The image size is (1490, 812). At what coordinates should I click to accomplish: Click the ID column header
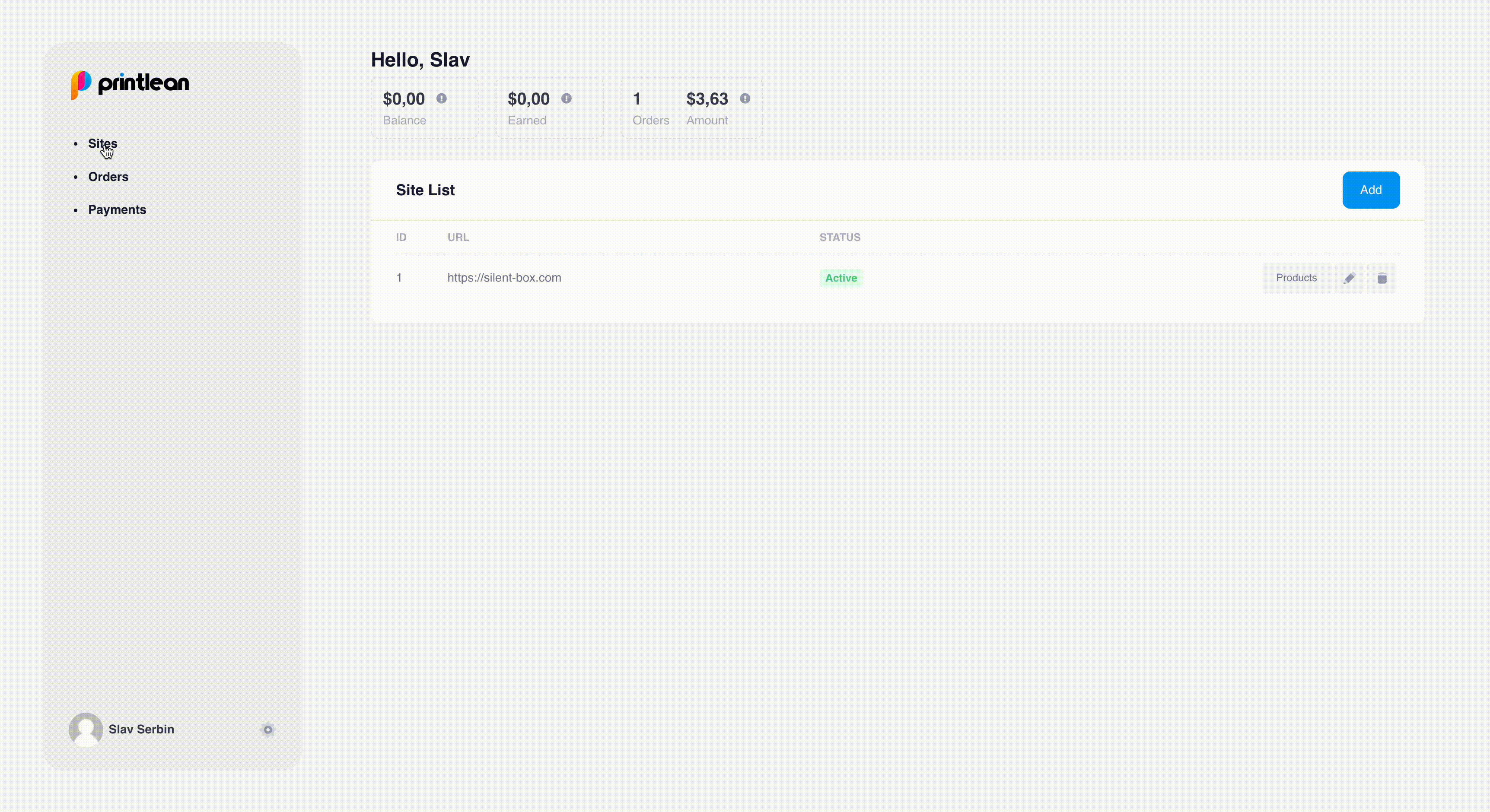coord(401,238)
